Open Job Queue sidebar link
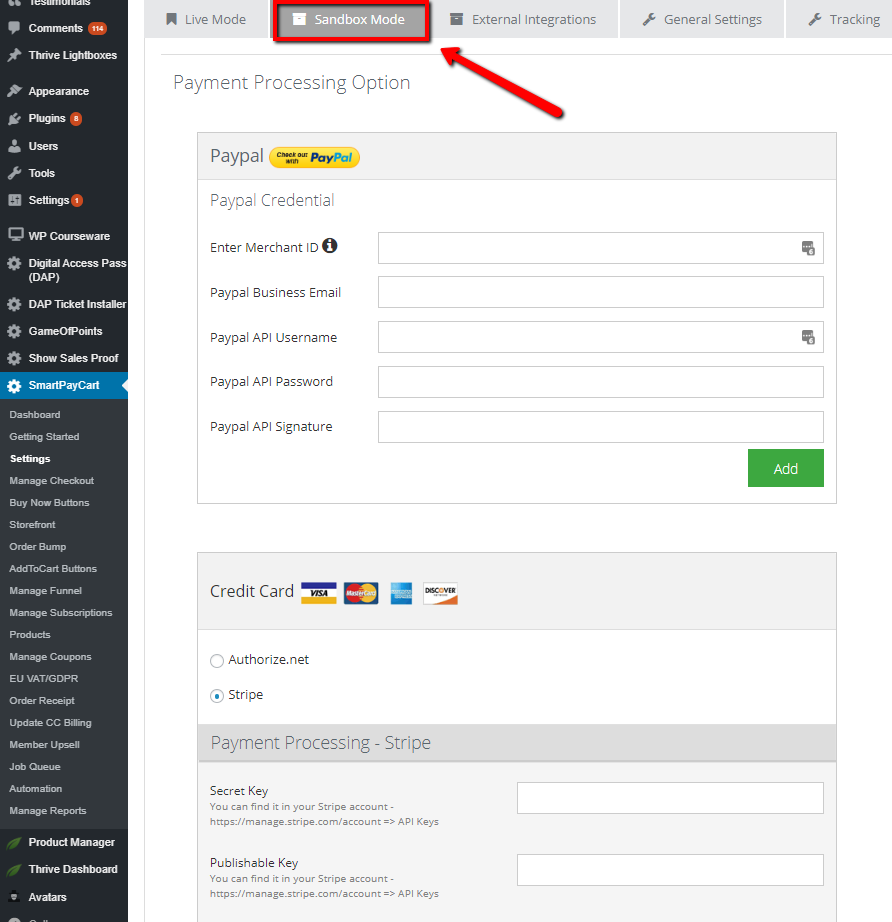This screenshot has width=892, height=922. pyautogui.click(x=35, y=767)
